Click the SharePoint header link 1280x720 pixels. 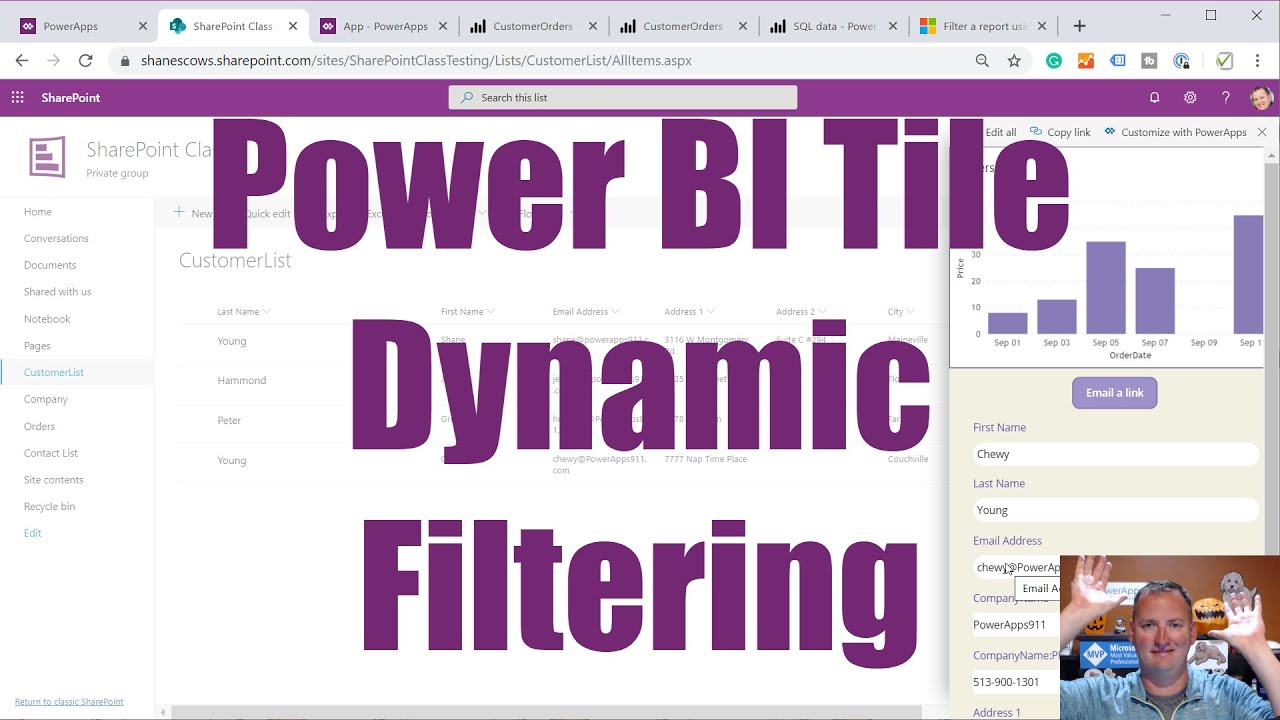click(x=71, y=97)
